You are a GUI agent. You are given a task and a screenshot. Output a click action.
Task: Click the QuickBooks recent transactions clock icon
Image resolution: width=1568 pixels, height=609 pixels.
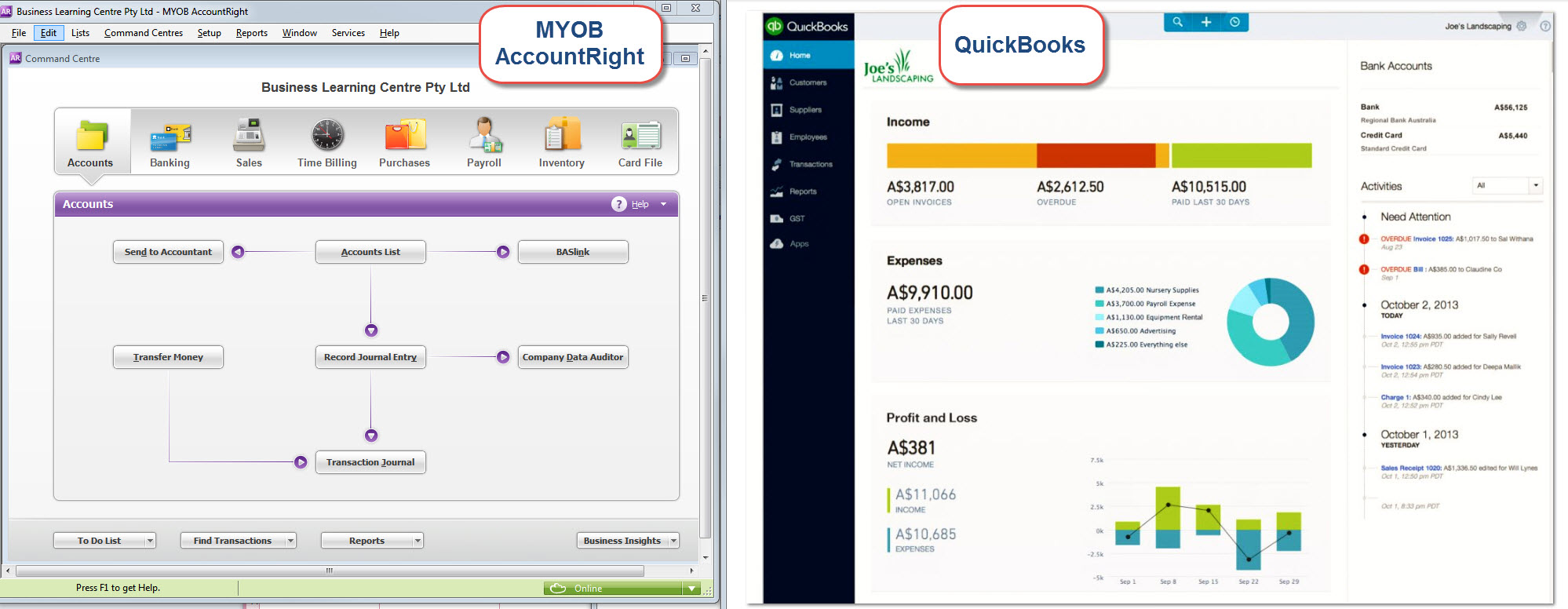[x=1234, y=22]
